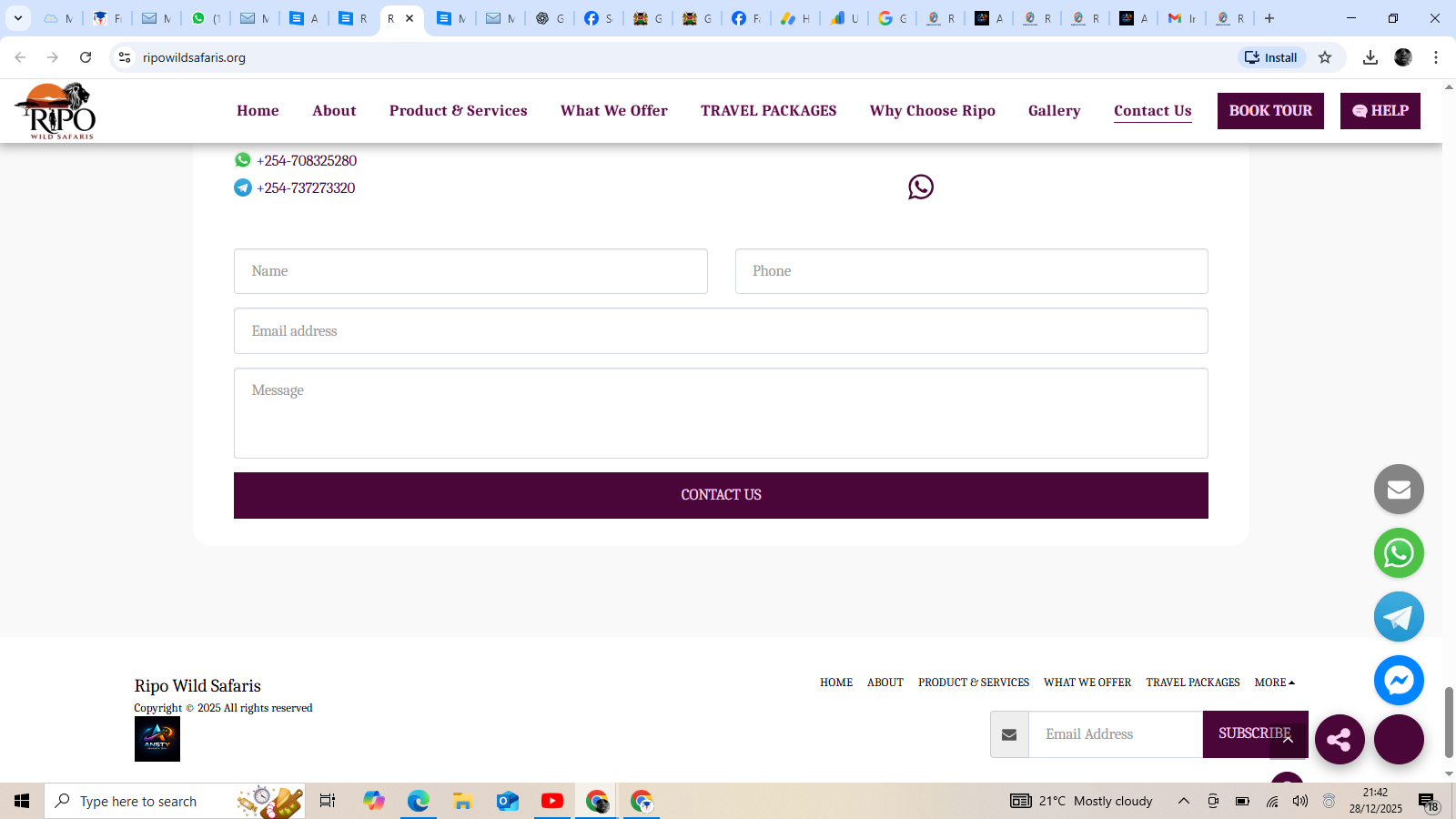Screen dimensions: 1456x819
Task: Bookmark this page with the star icon
Action: pyautogui.click(x=1325, y=57)
